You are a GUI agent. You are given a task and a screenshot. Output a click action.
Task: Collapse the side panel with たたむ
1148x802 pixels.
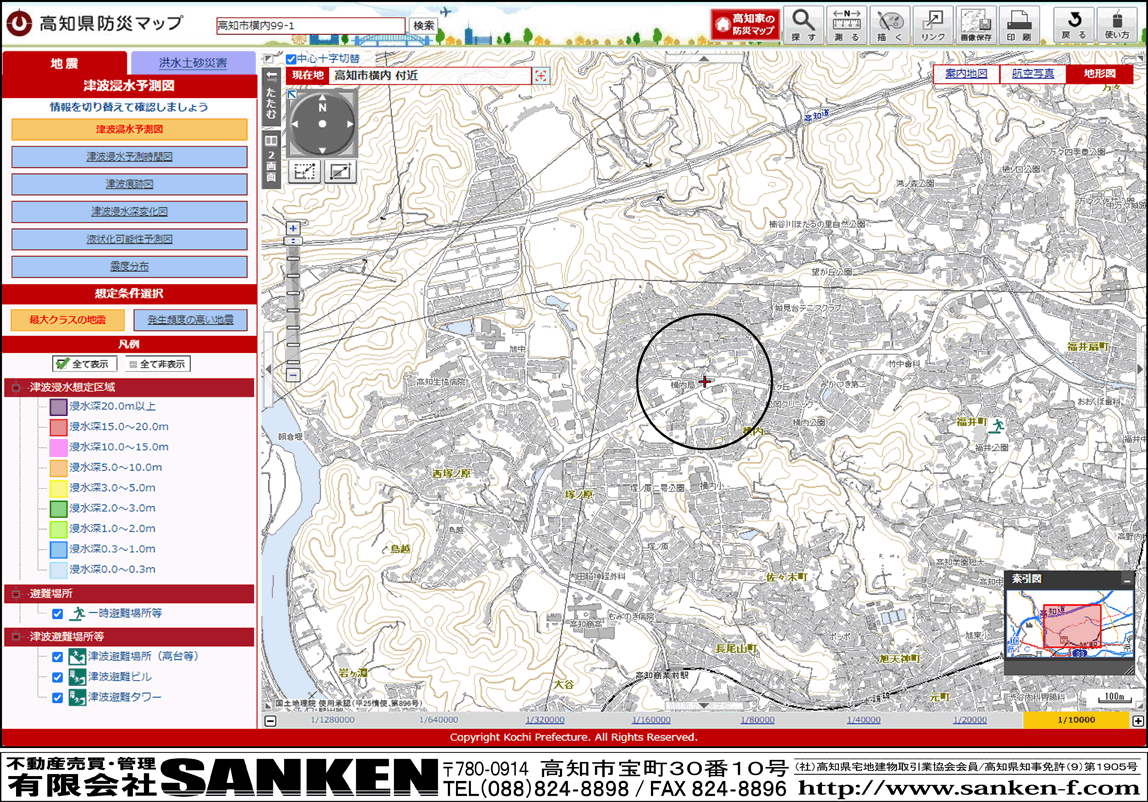tap(270, 98)
